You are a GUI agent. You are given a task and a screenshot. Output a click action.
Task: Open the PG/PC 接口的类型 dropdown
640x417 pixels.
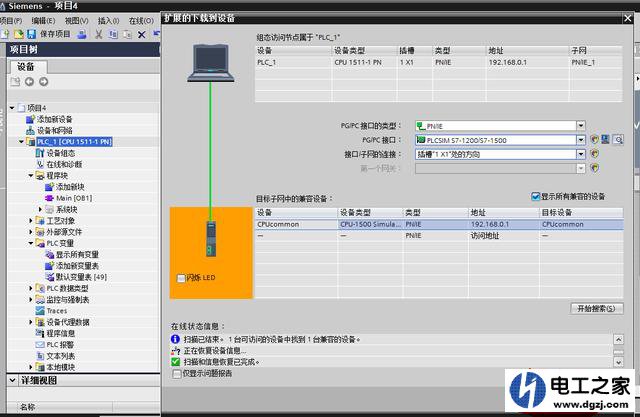581,126
